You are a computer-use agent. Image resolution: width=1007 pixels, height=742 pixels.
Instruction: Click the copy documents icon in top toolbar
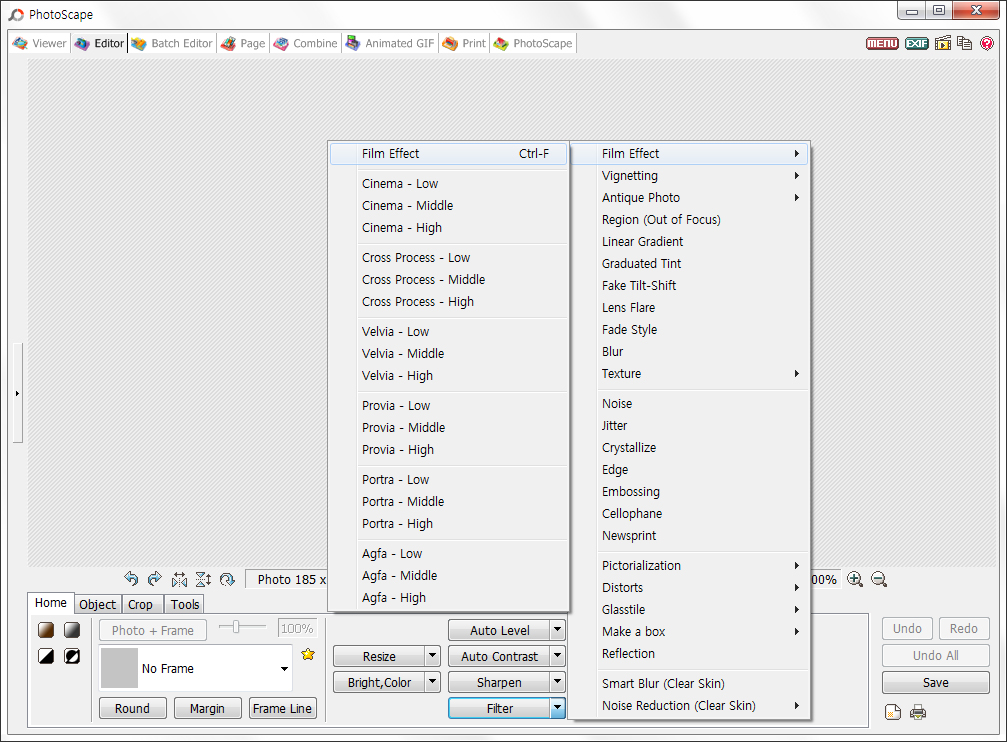pyautogui.click(x=964, y=43)
